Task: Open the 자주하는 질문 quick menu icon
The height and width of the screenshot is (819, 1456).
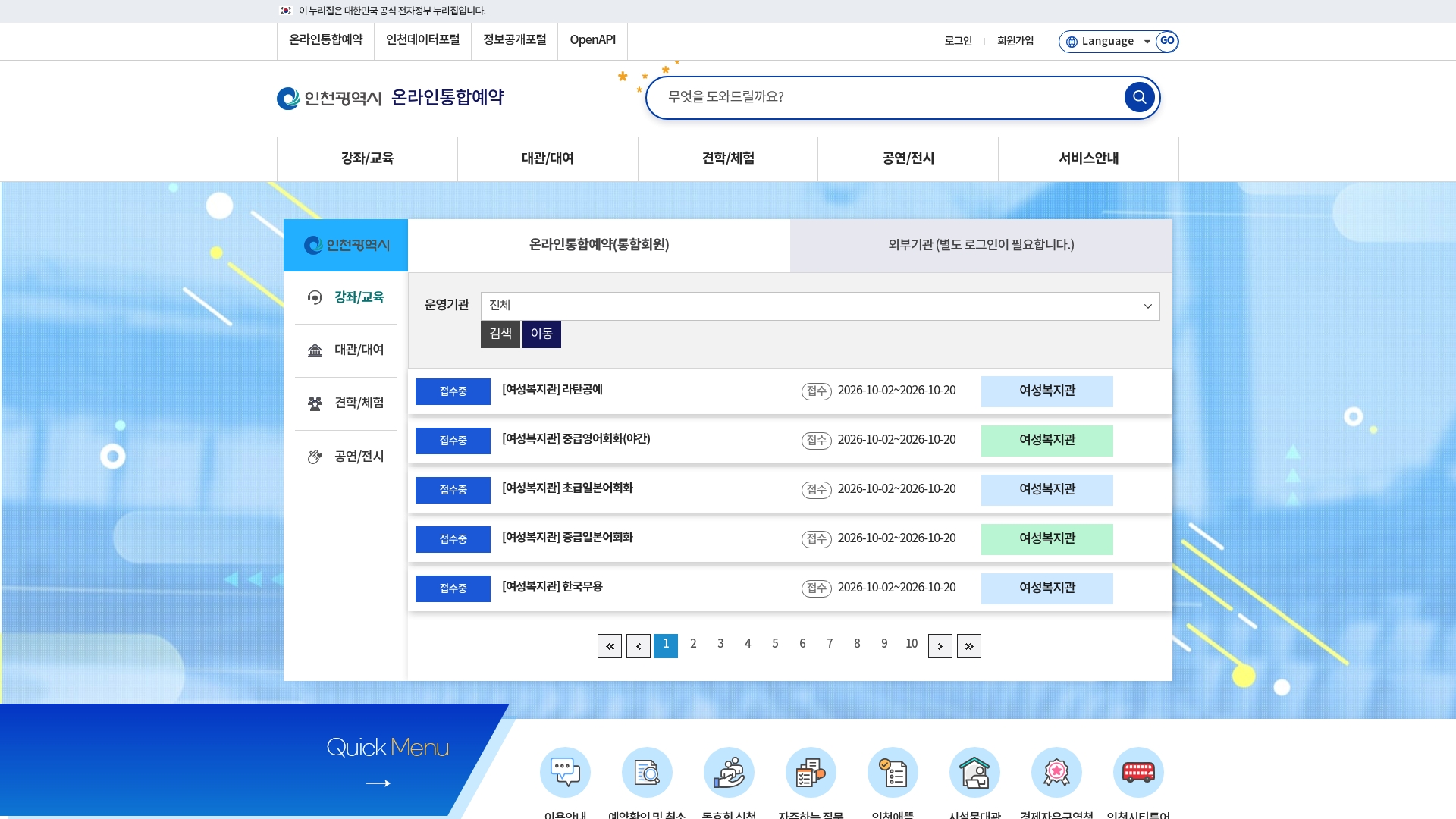Action: point(811,773)
